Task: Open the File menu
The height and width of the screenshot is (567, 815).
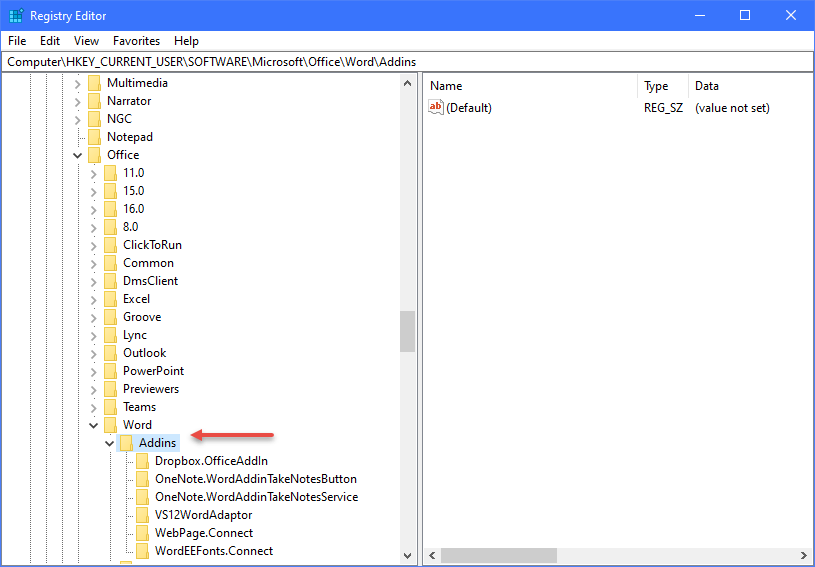Action: [x=17, y=41]
